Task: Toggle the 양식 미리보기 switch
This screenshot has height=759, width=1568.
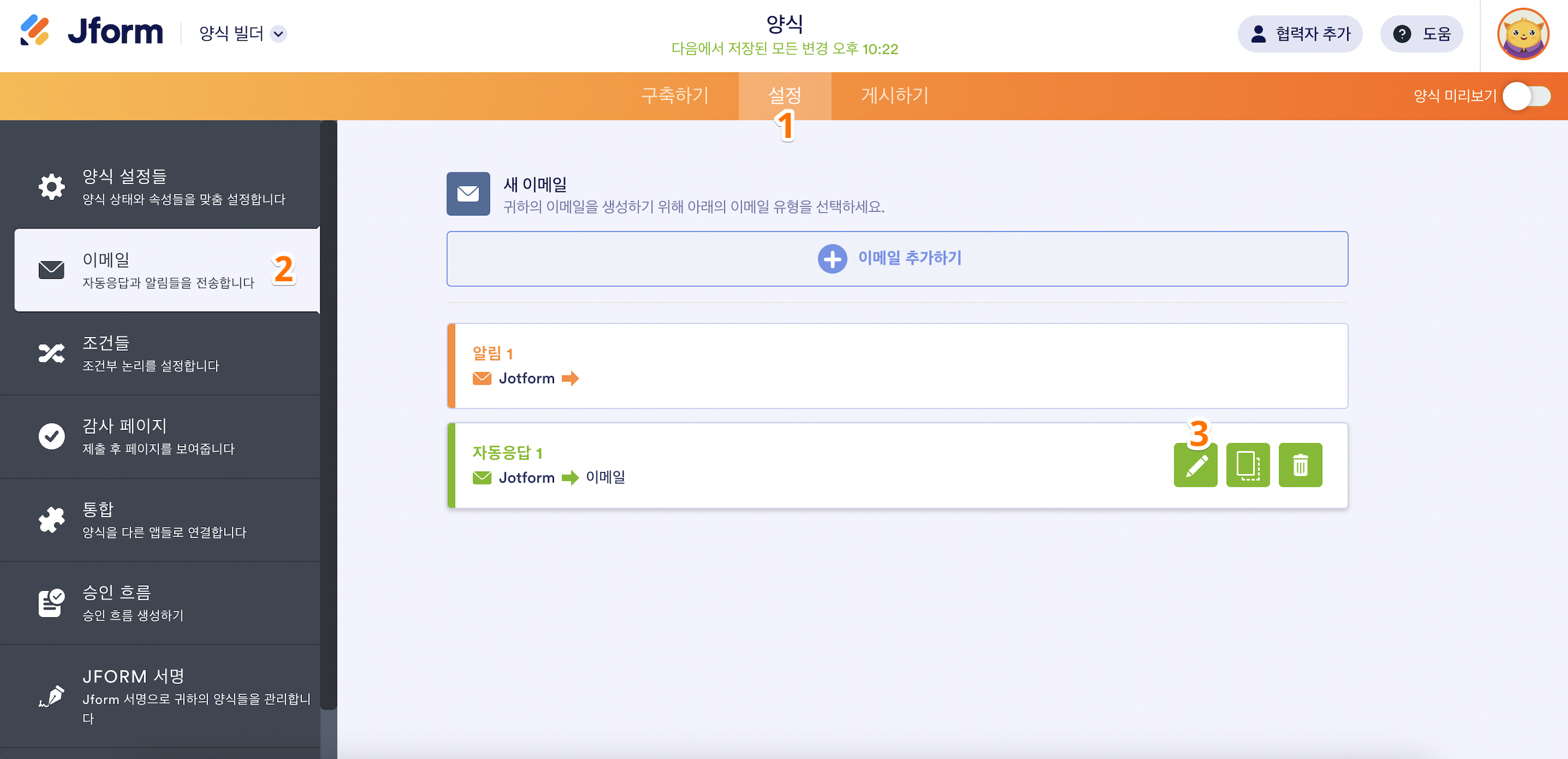Action: [1526, 96]
